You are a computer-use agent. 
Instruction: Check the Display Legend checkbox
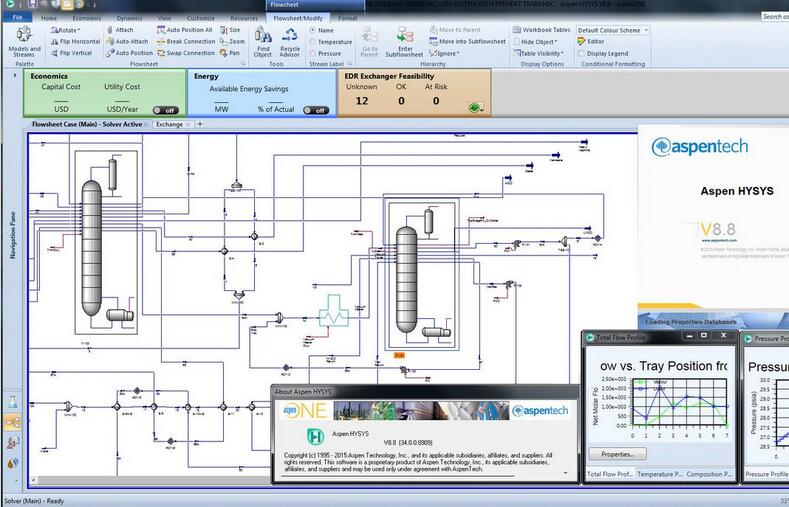pyautogui.click(x=582, y=53)
